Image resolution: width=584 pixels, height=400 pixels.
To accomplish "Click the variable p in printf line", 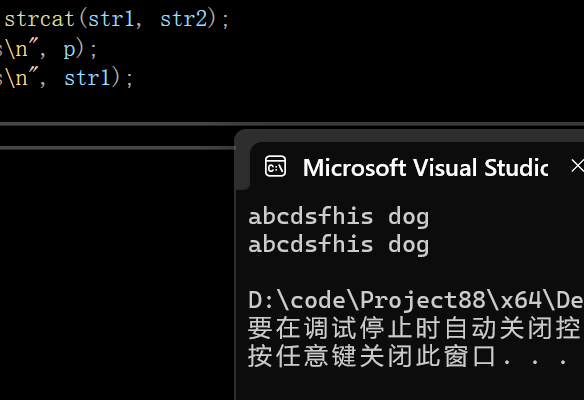I will 69,50.
